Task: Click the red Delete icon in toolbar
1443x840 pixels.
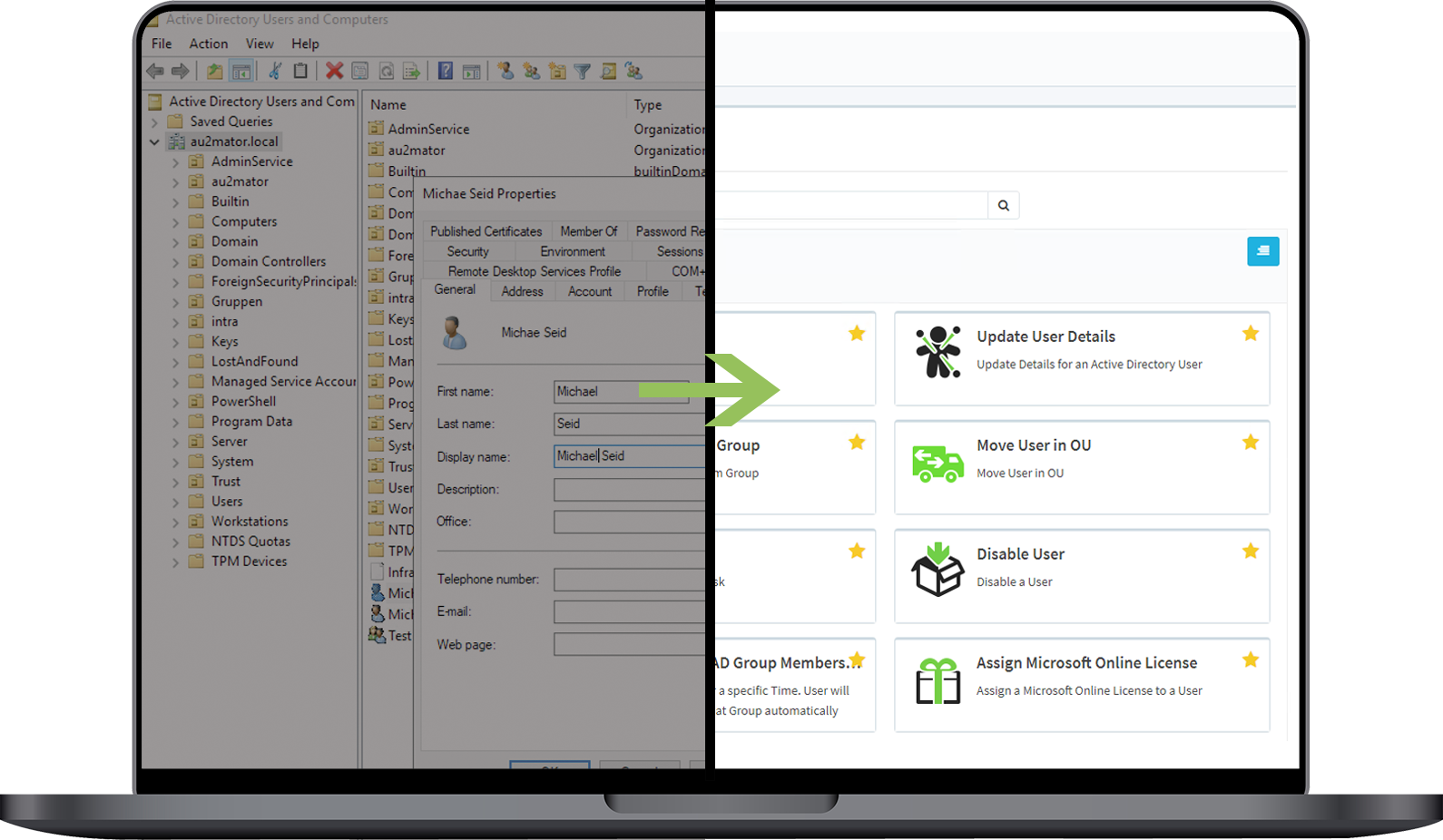Action: click(334, 71)
